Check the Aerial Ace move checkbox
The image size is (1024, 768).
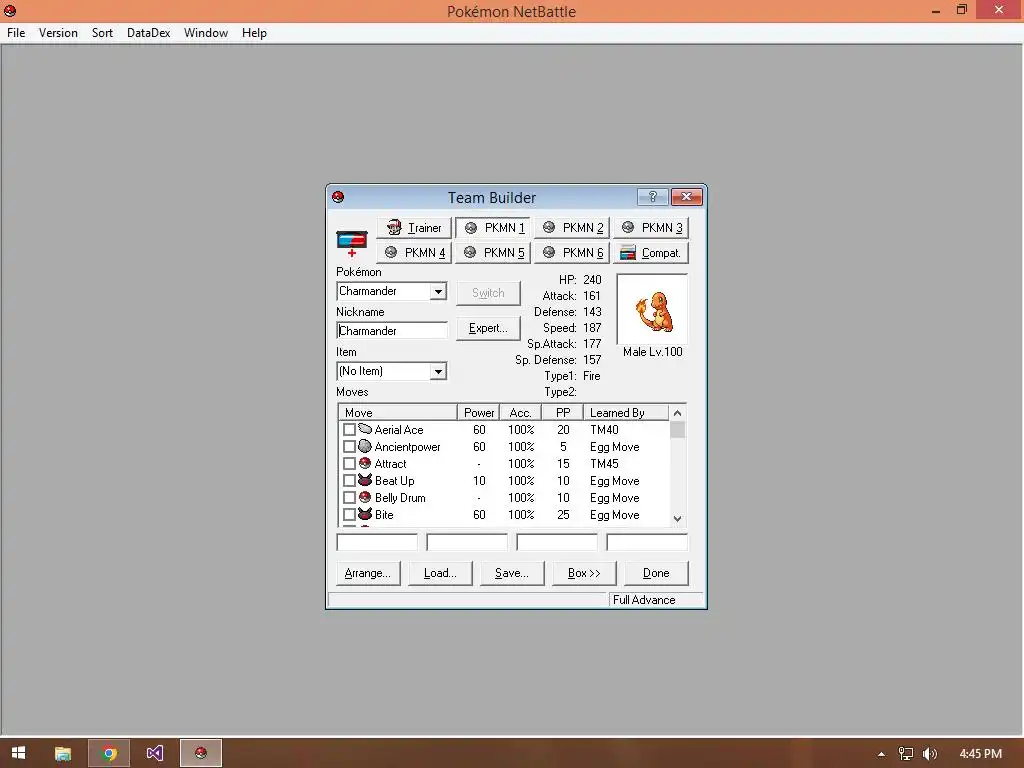[349, 430]
